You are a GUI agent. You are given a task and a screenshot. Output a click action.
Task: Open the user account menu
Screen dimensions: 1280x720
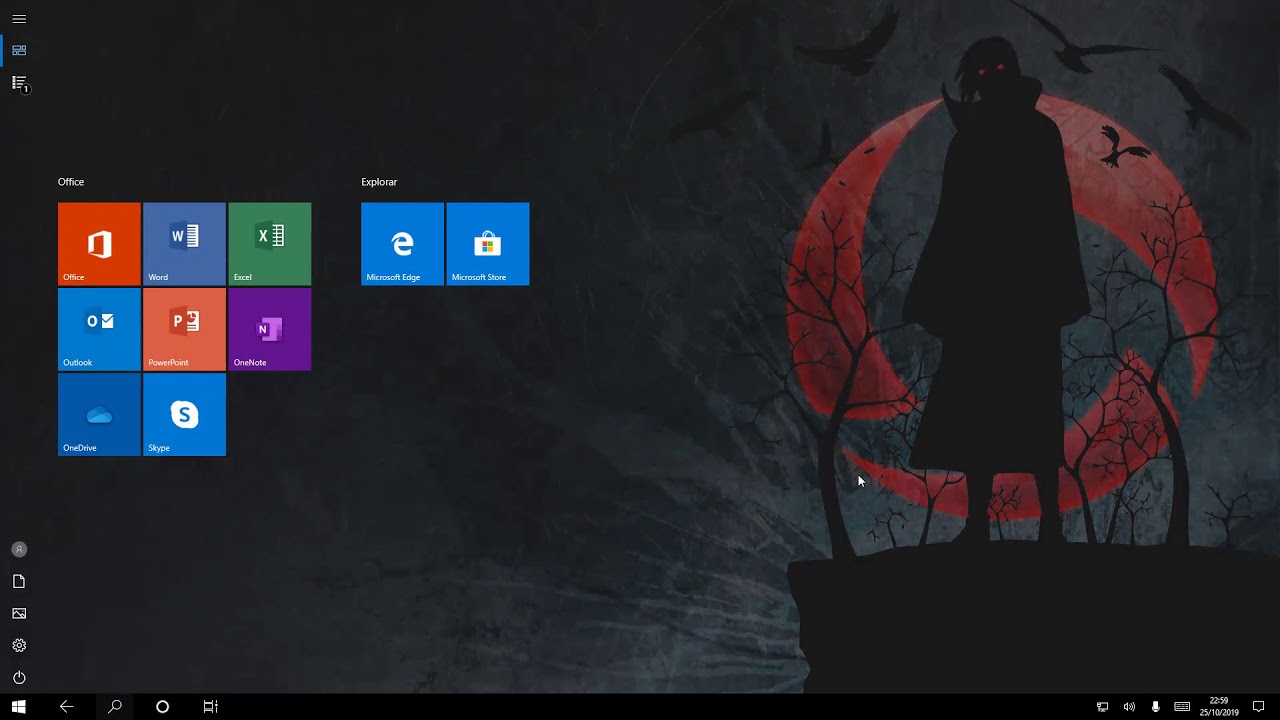19,549
